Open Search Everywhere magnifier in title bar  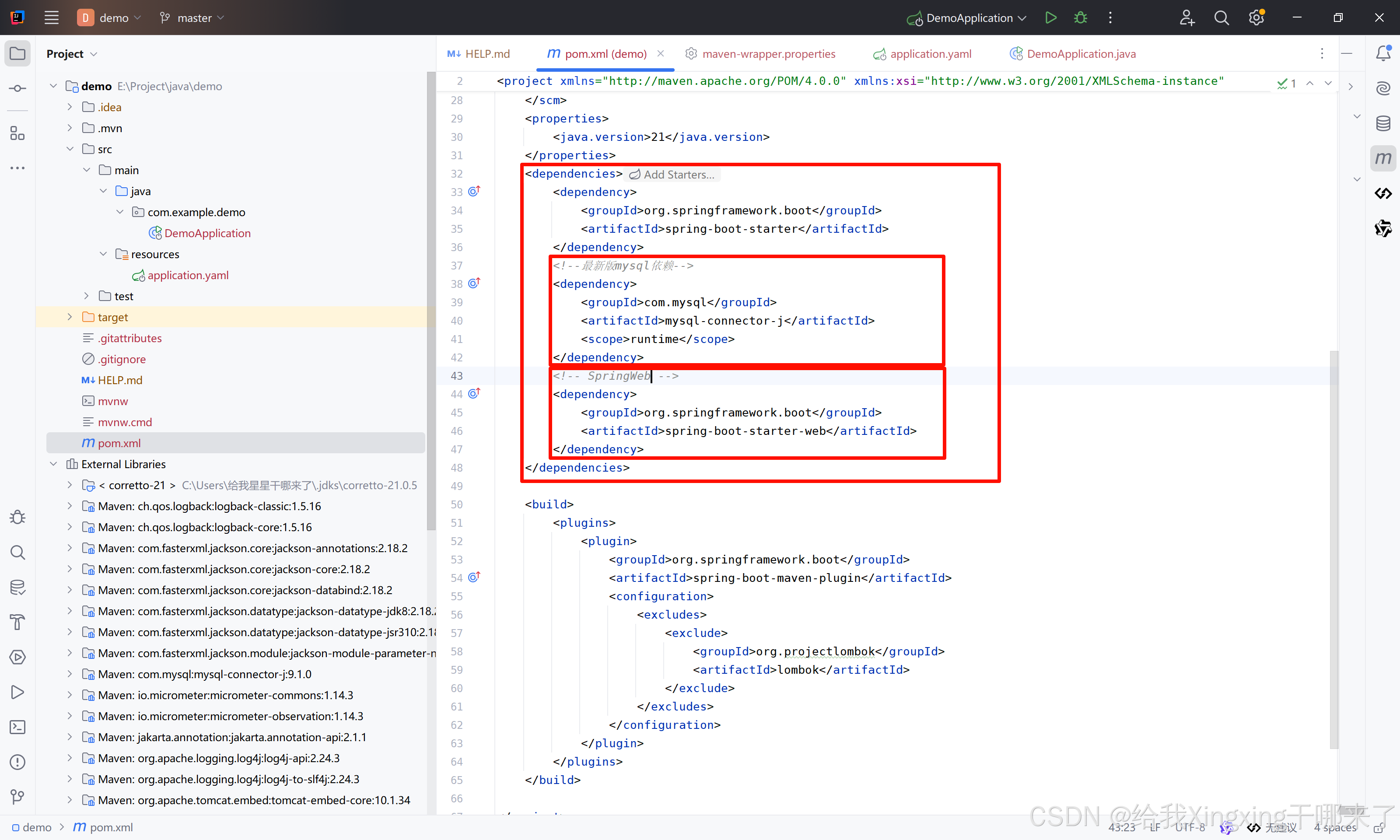1221,17
